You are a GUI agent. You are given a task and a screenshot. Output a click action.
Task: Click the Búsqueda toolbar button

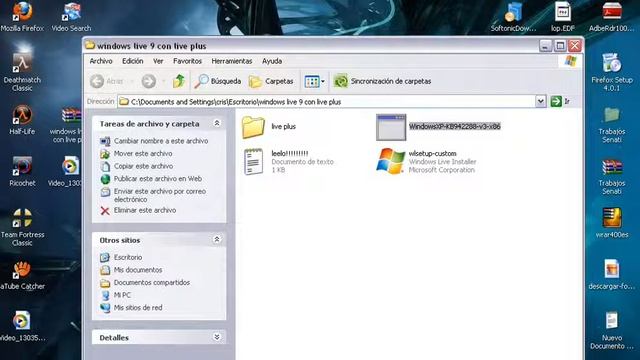[218, 81]
